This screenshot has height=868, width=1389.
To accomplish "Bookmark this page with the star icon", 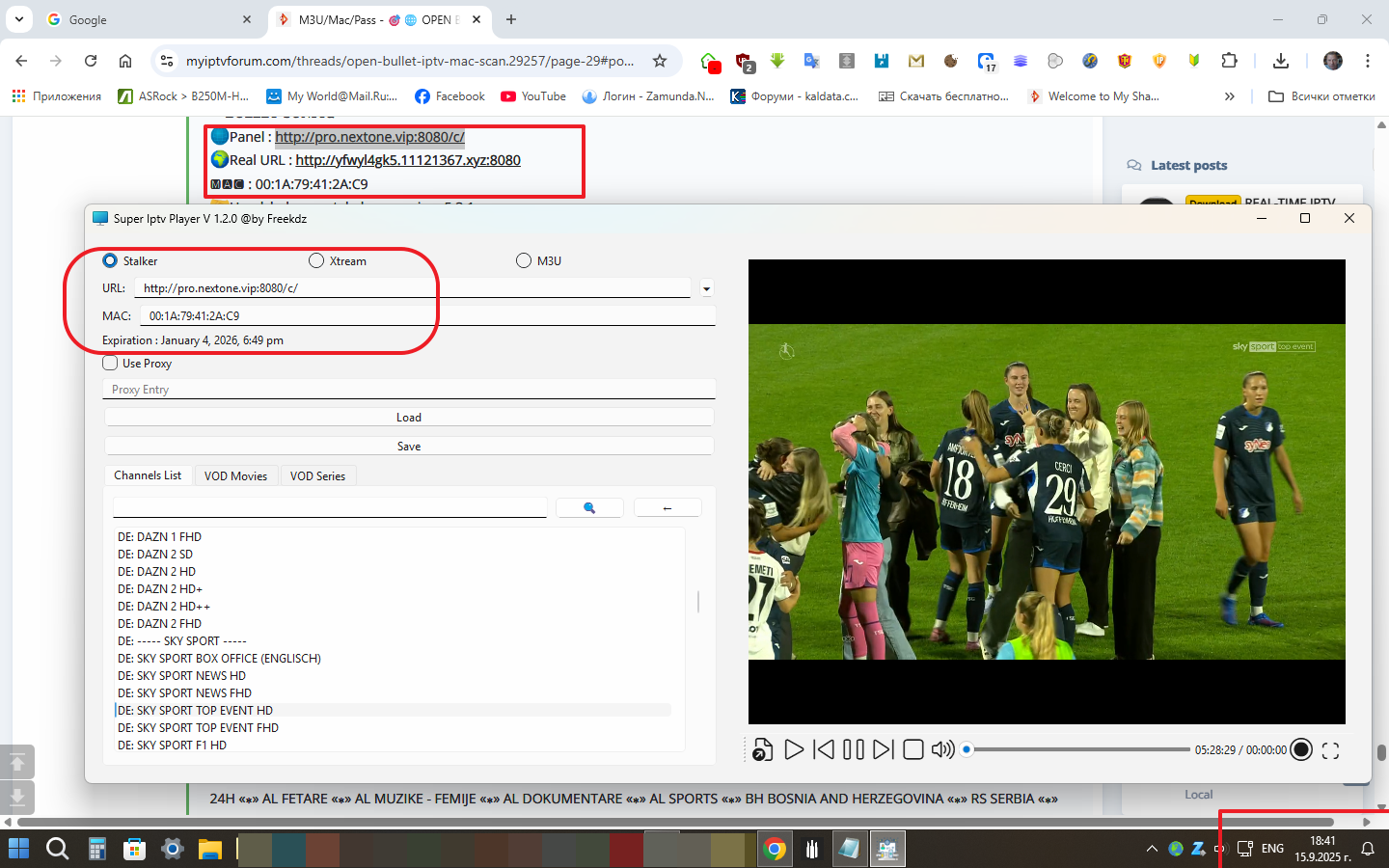I will point(660,61).
